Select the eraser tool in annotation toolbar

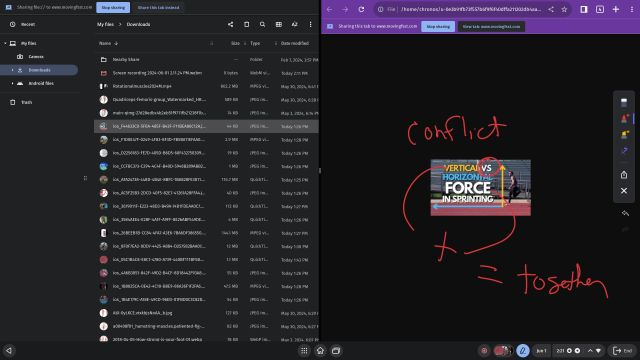click(624, 102)
